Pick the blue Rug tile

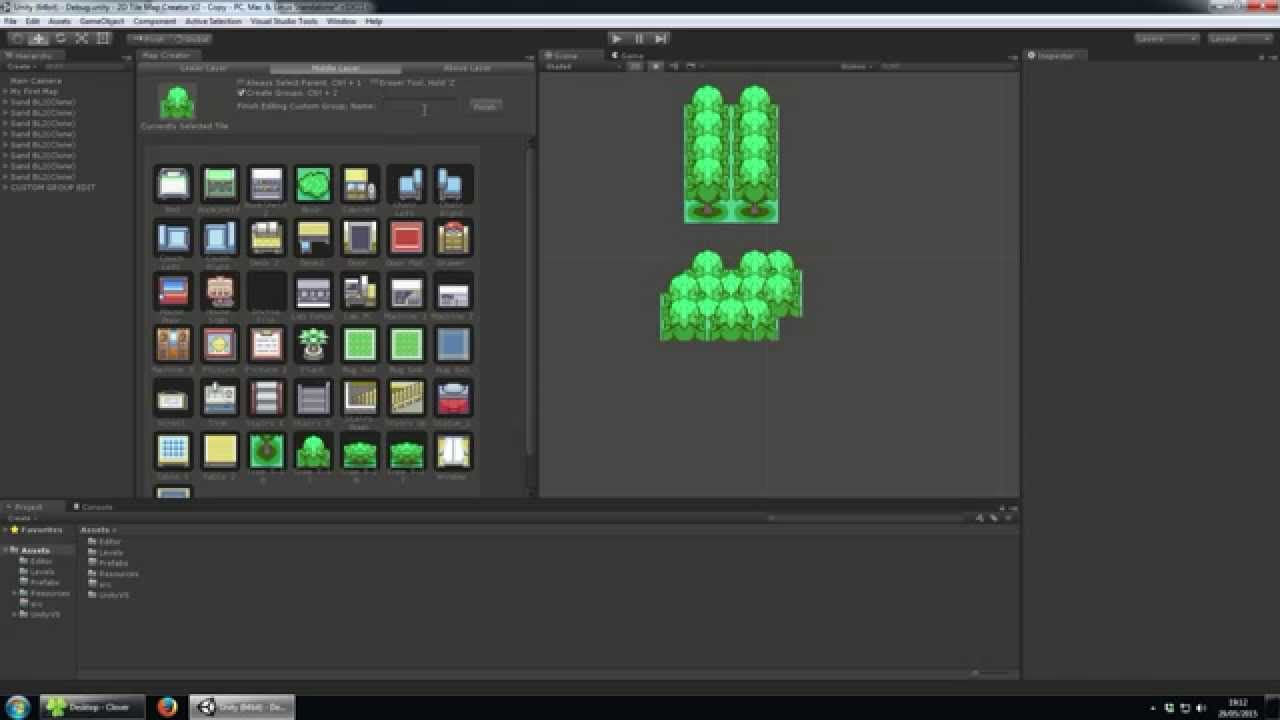coord(454,345)
